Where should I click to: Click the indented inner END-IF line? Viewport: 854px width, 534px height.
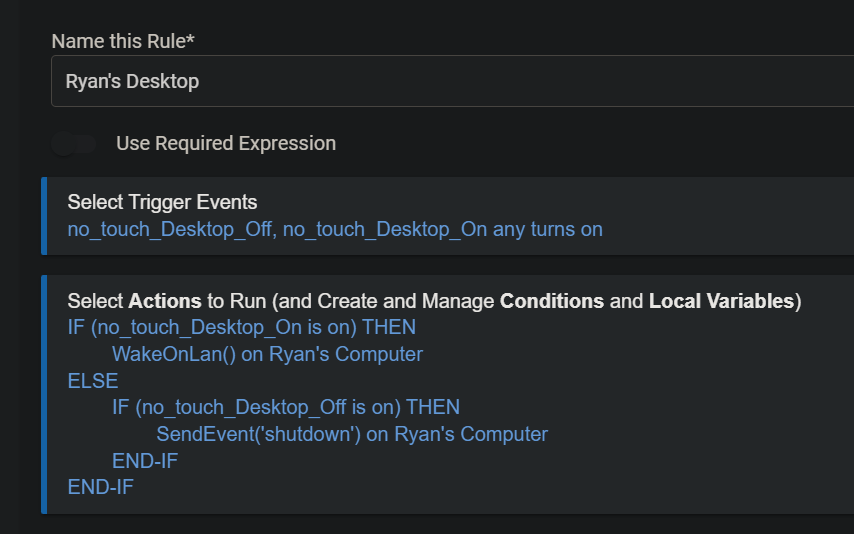point(144,461)
